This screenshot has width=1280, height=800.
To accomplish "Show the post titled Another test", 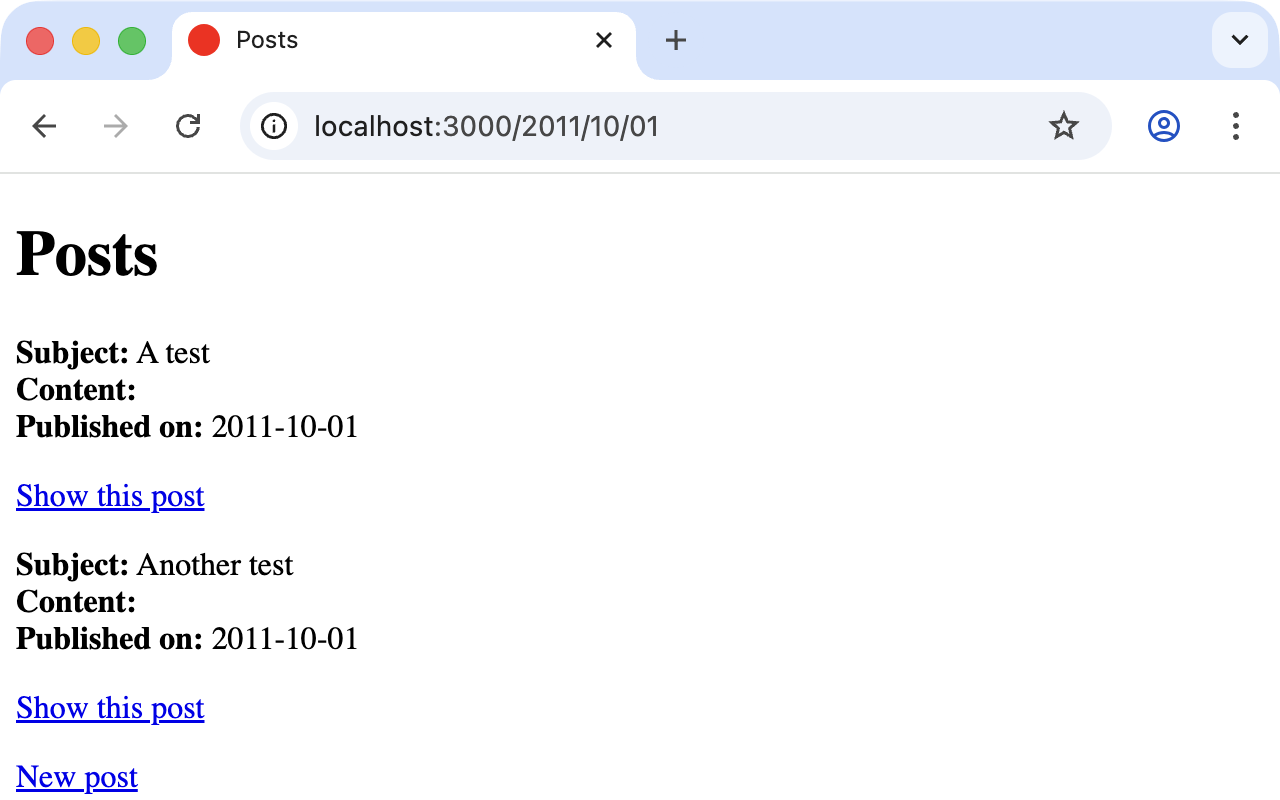I will [x=110, y=708].
